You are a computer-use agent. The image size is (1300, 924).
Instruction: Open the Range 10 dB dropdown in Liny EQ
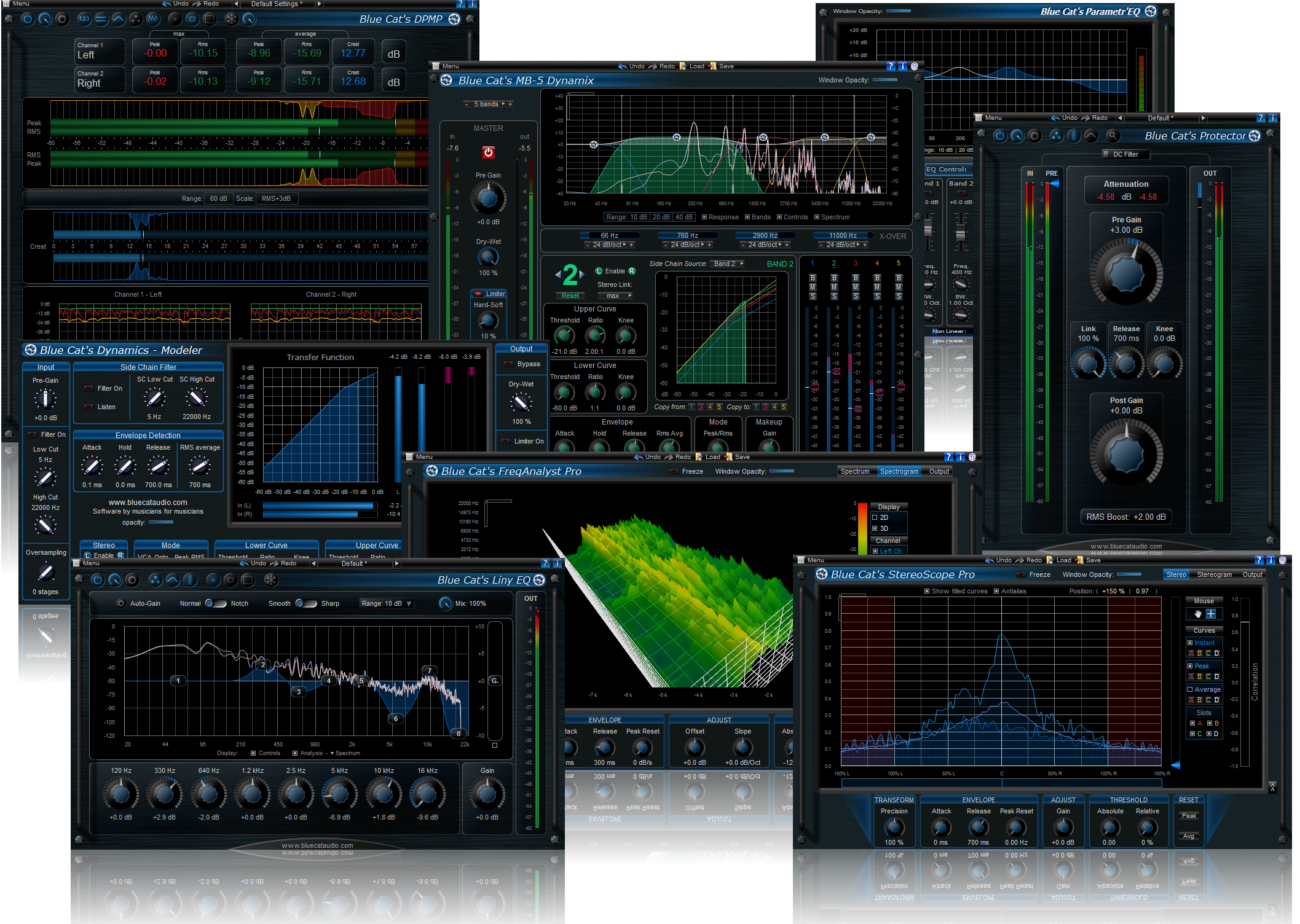coord(387,603)
